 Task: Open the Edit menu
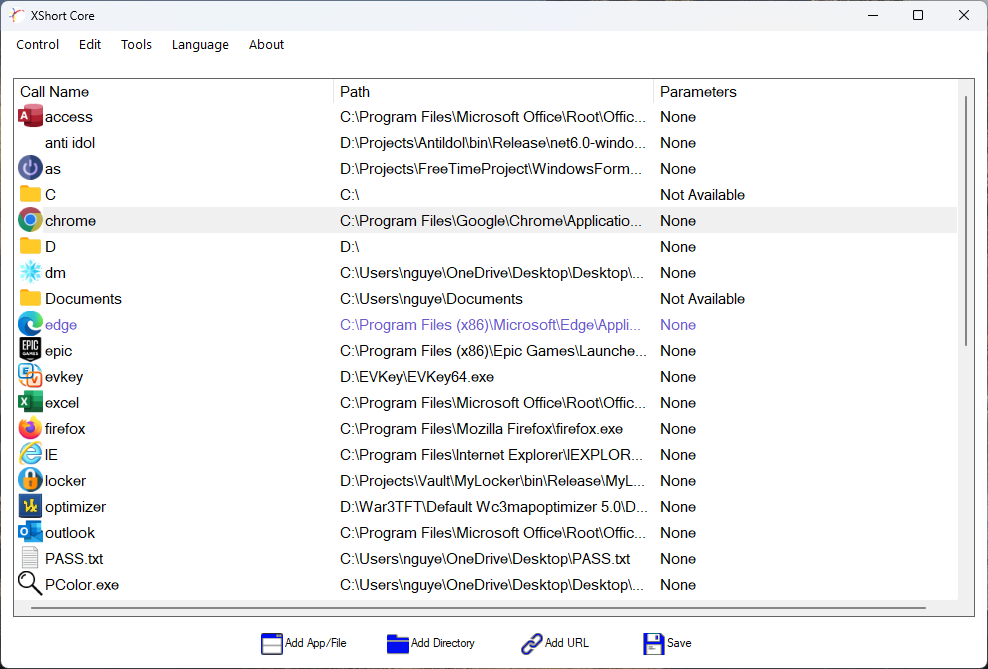pos(90,45)
